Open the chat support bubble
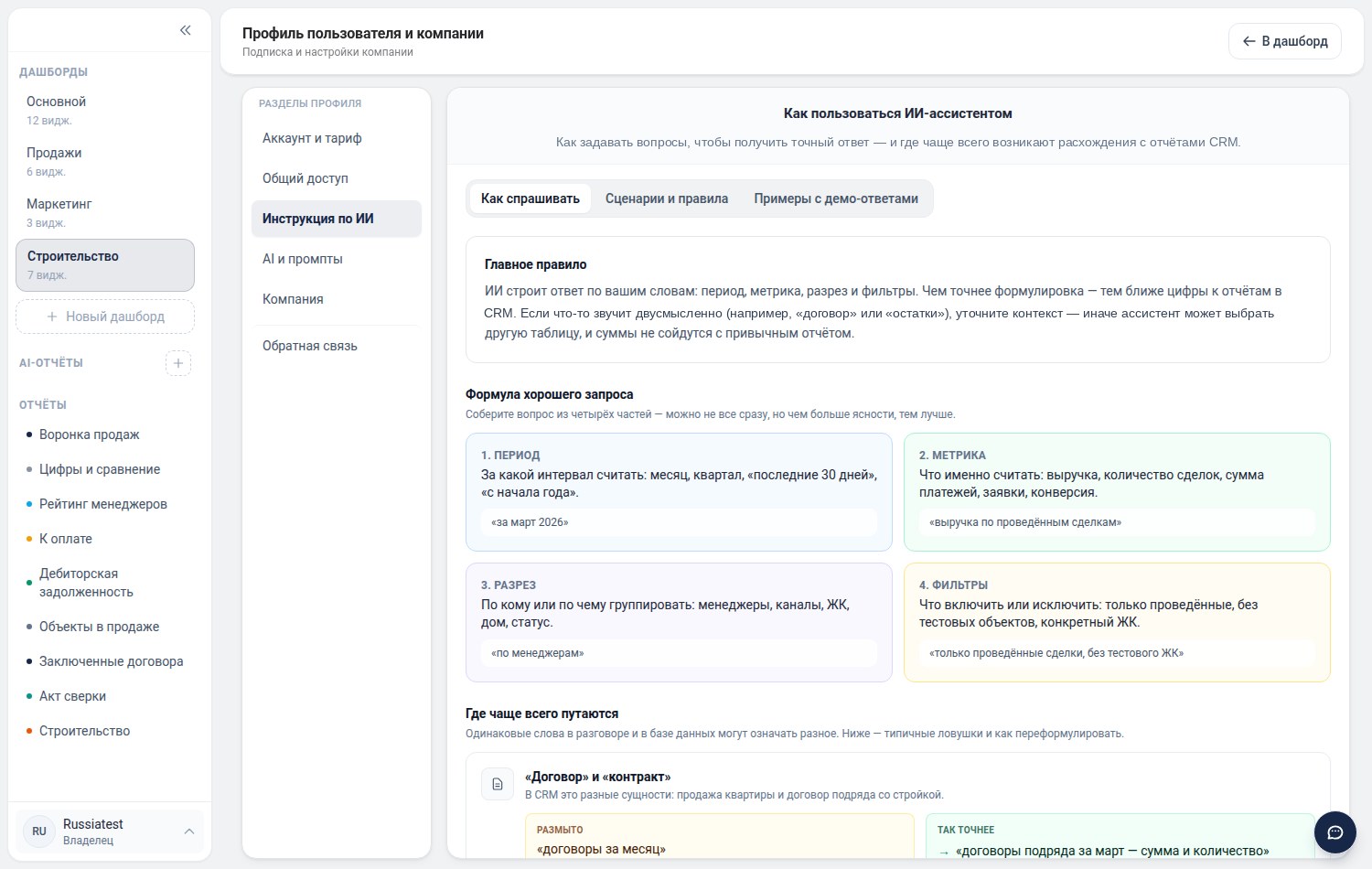The height and width of the screenshot is (869, 1372). coord(1335,832)
